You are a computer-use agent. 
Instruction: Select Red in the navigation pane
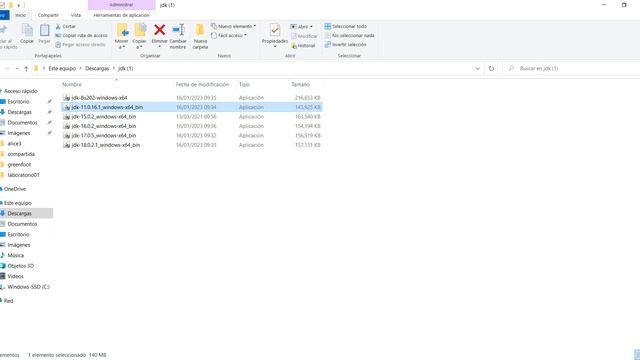coord(9,301)
